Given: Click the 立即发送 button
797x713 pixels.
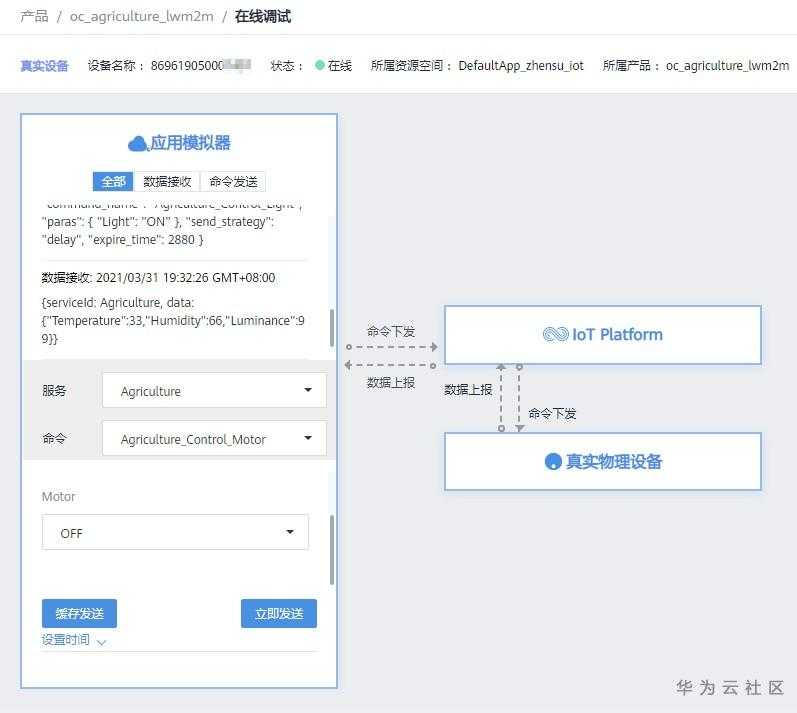Looking at the screenshot, I should (279, 613).
